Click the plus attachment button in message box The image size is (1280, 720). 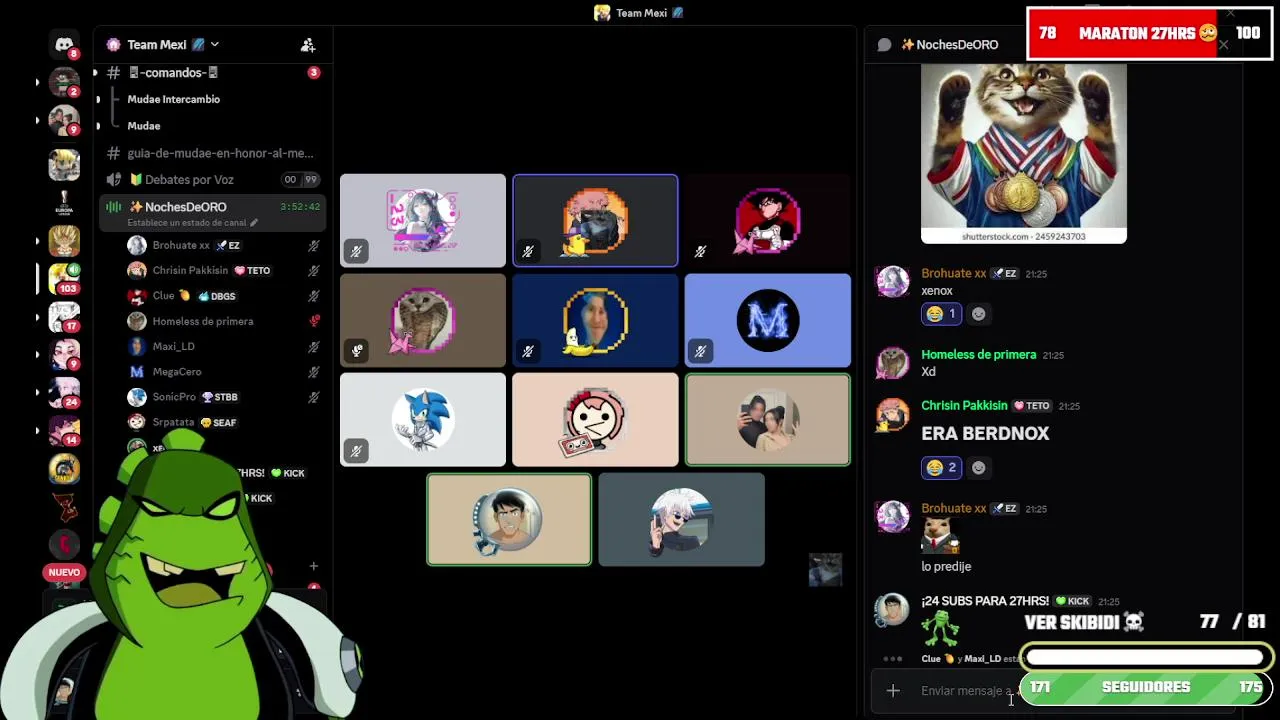point(893,691)
